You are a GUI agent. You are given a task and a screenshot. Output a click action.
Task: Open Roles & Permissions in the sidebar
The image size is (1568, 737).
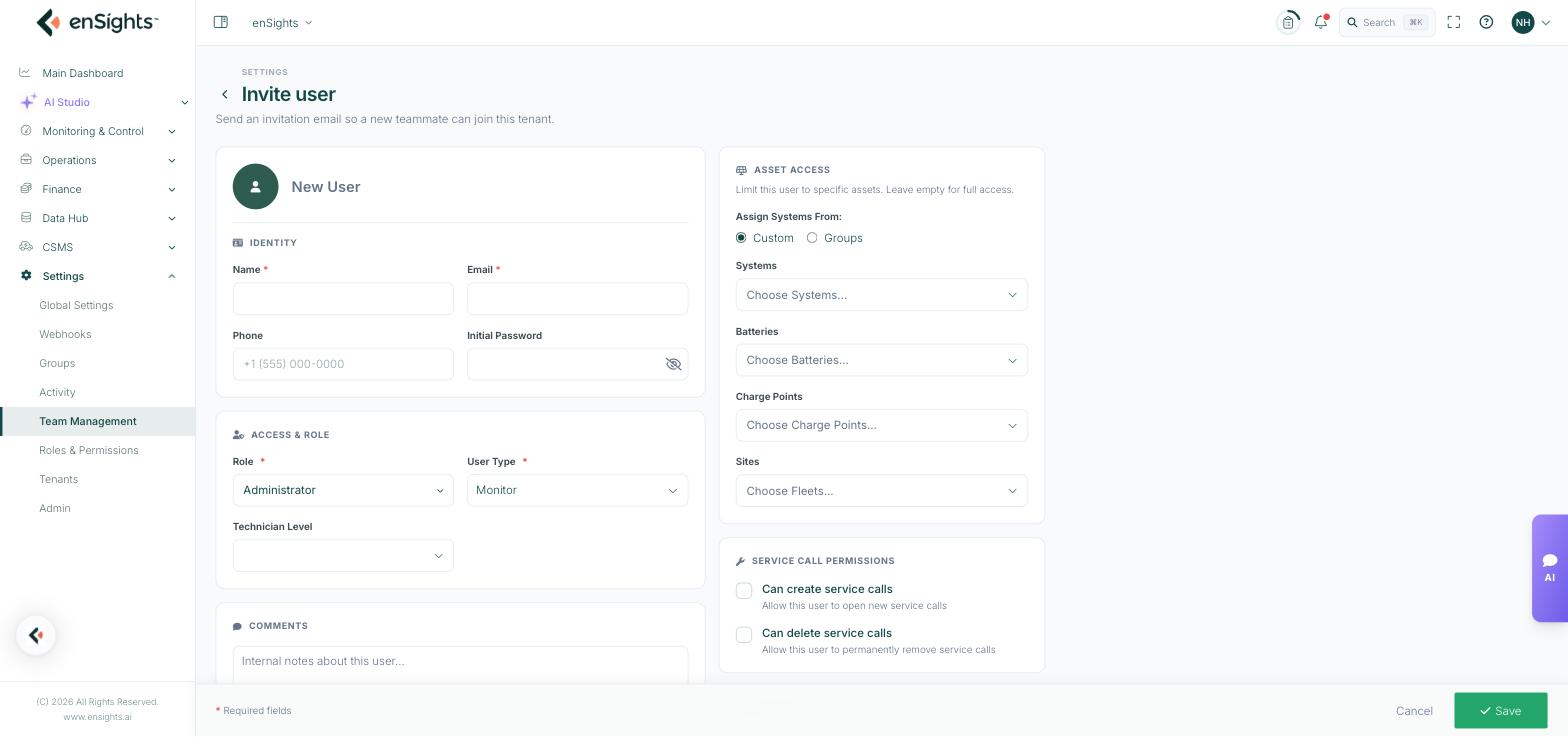(x=97, y=450)
